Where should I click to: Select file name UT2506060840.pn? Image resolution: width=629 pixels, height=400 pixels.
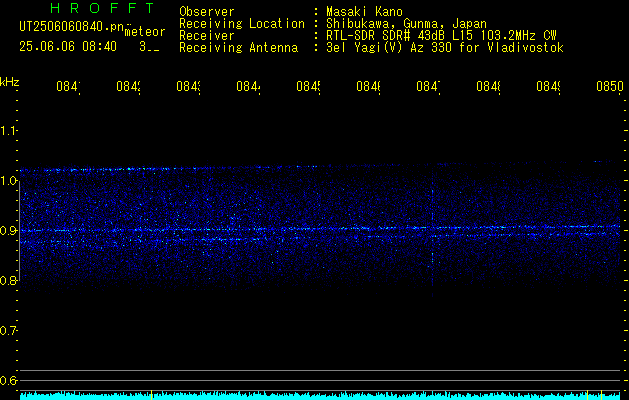[x=72, y=27]
